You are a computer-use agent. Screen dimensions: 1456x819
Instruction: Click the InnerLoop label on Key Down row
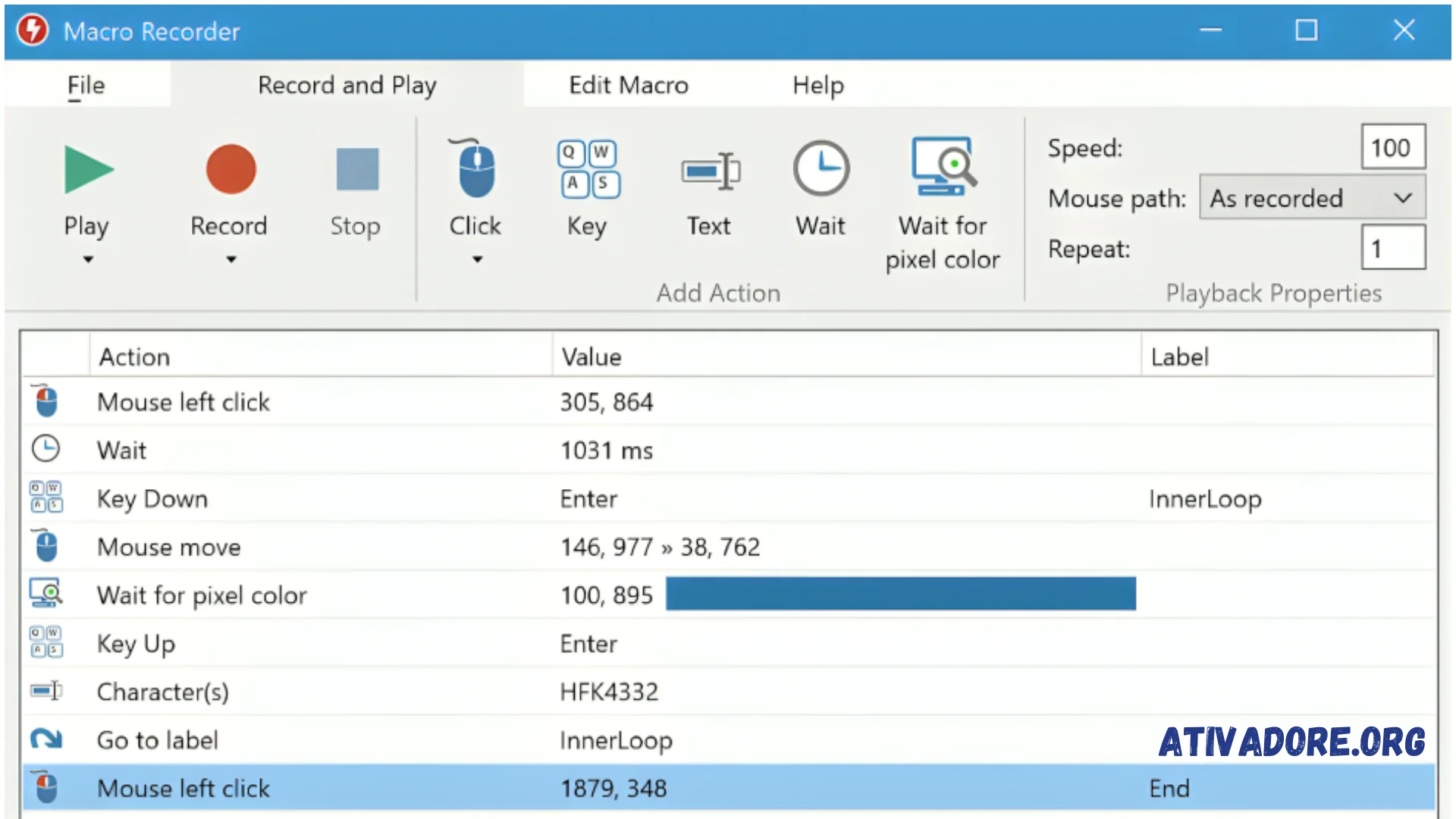[1205, 498]
